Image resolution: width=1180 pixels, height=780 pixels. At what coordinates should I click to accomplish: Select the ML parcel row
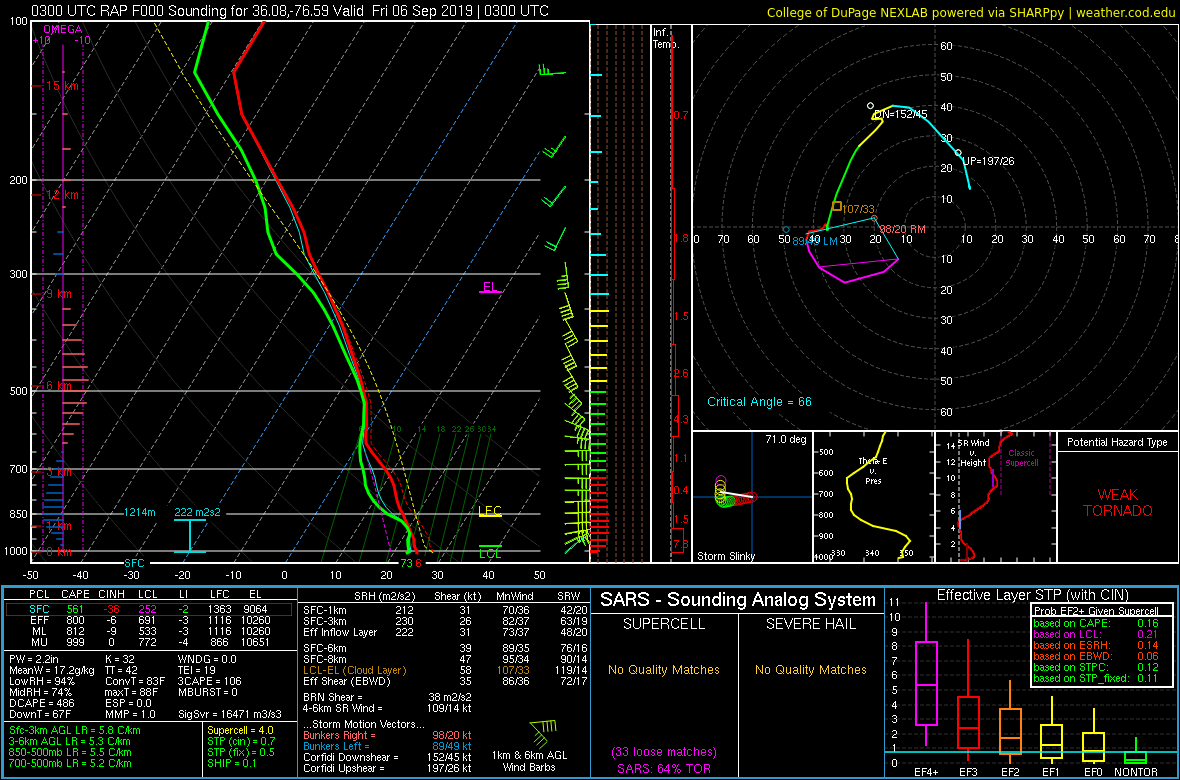click(151, 633)
